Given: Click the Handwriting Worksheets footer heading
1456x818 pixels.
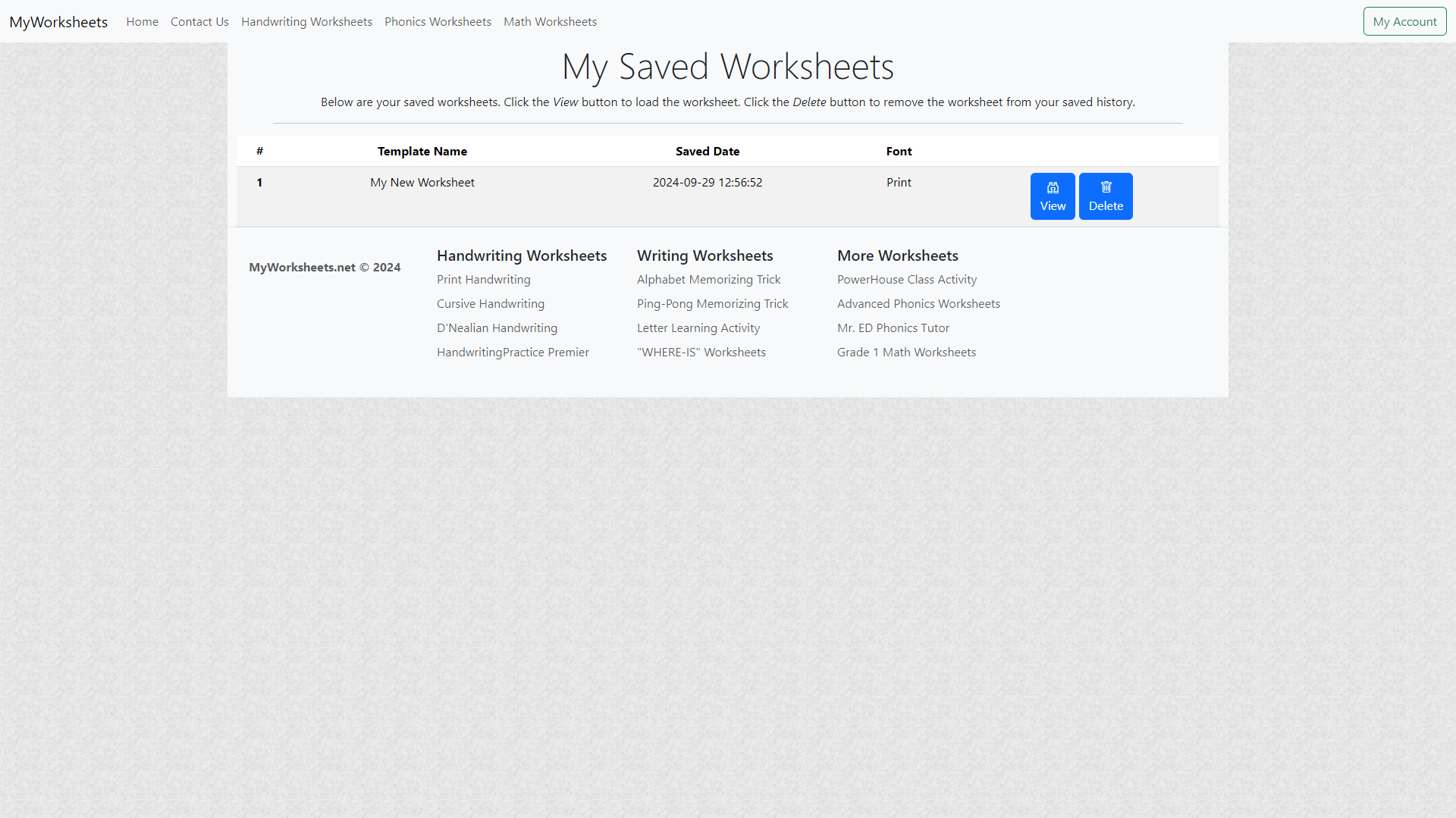Looking at the screenshot, I should (x=522, y=256).
